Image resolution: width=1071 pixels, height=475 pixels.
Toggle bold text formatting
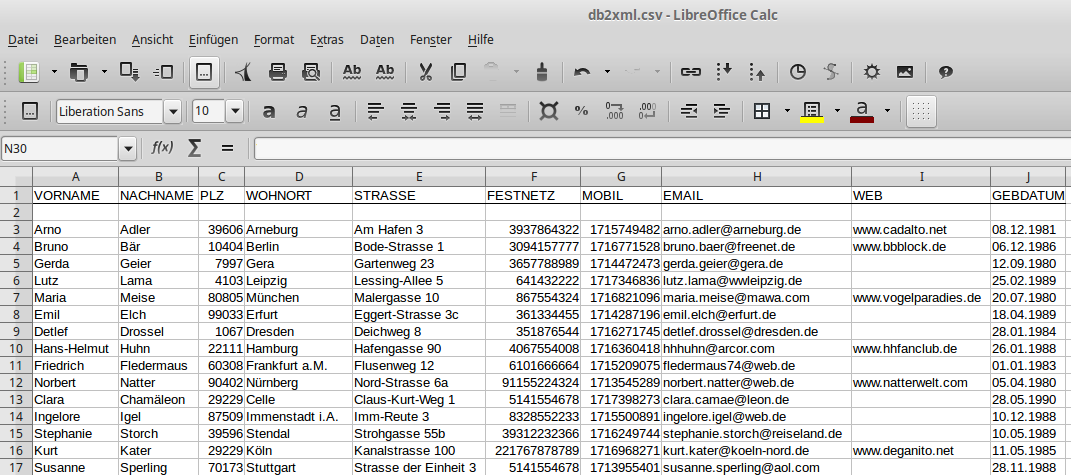(x=269, y=111)
